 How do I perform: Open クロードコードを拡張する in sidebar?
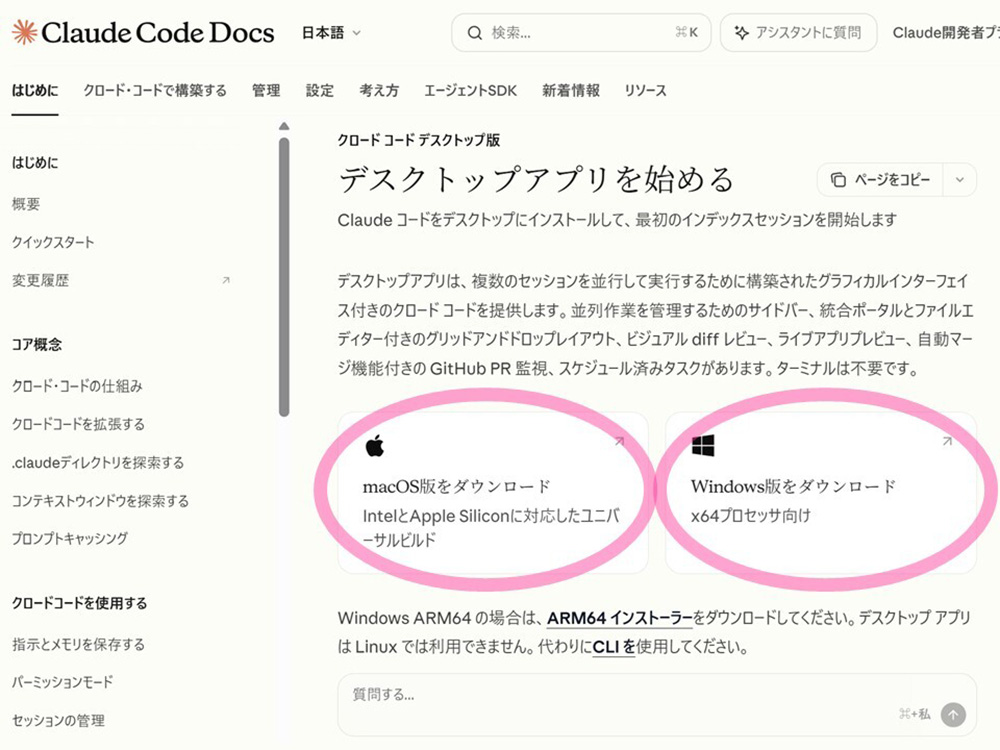coord(78,424)
